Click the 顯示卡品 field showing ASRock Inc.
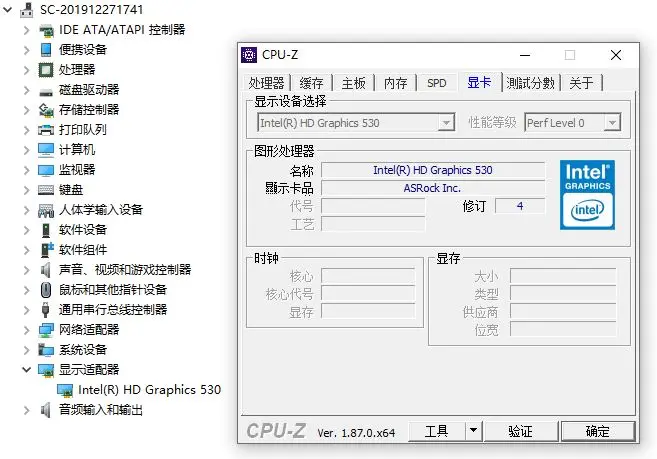Image resolution: width=657 pixels, height=459 pixels. [433, 188]
